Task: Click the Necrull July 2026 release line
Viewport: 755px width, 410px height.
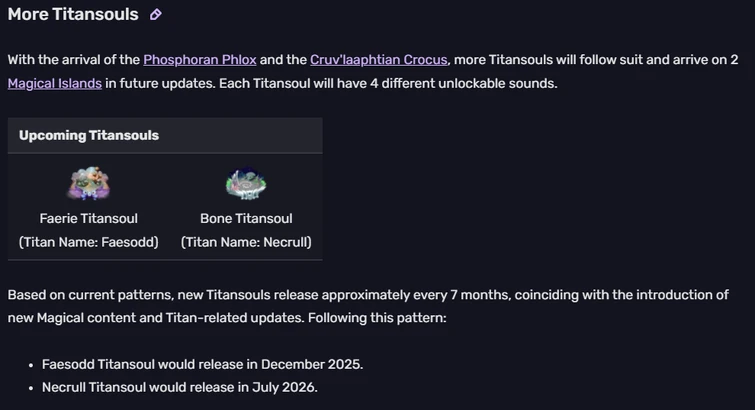Action: tap(180, 387)
